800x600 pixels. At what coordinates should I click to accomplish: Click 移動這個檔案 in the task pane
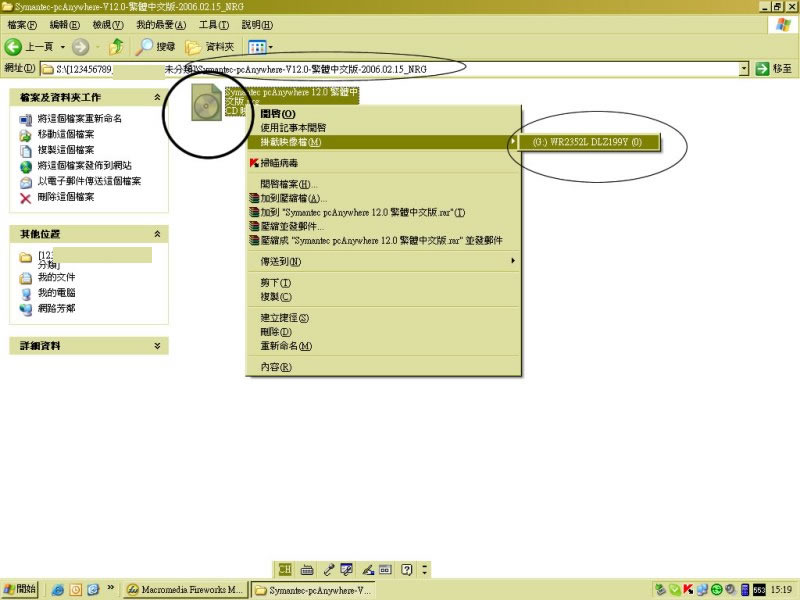tap(66, 134)
